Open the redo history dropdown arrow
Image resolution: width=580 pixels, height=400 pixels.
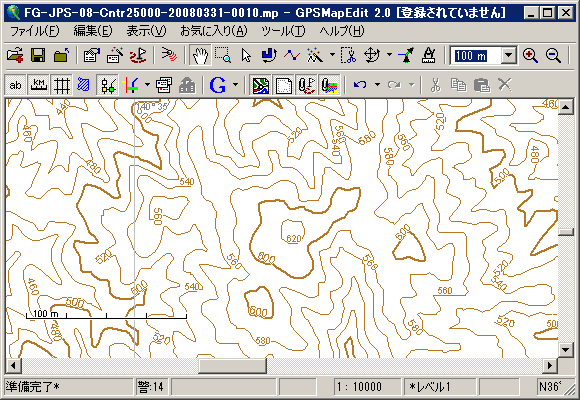pos(412,85)
